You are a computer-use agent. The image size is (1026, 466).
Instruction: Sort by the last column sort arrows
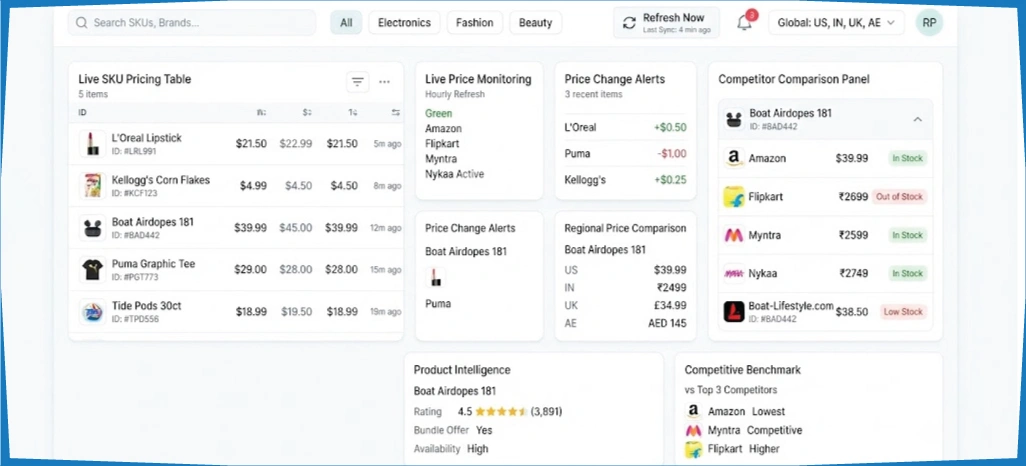[395, 113]
